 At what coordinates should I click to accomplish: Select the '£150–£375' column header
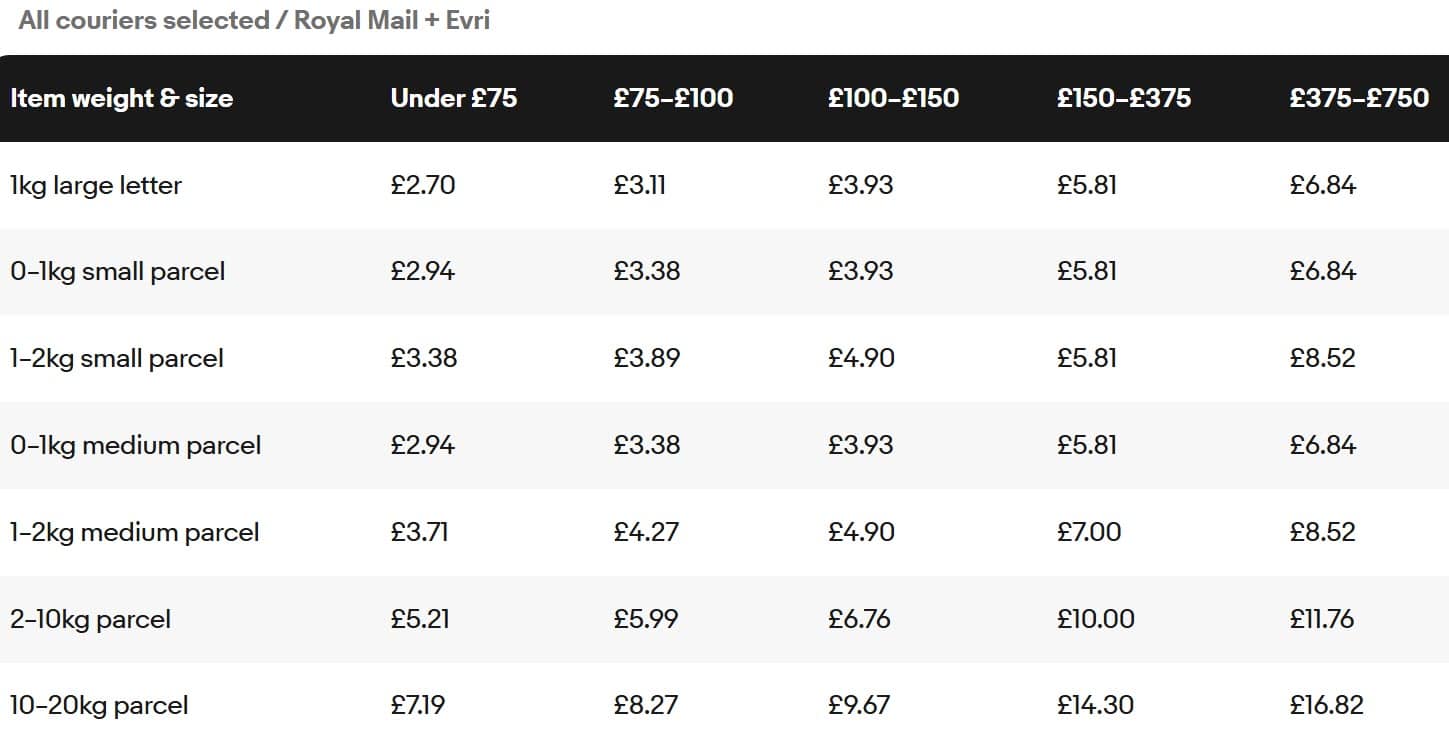[1124, 98]
